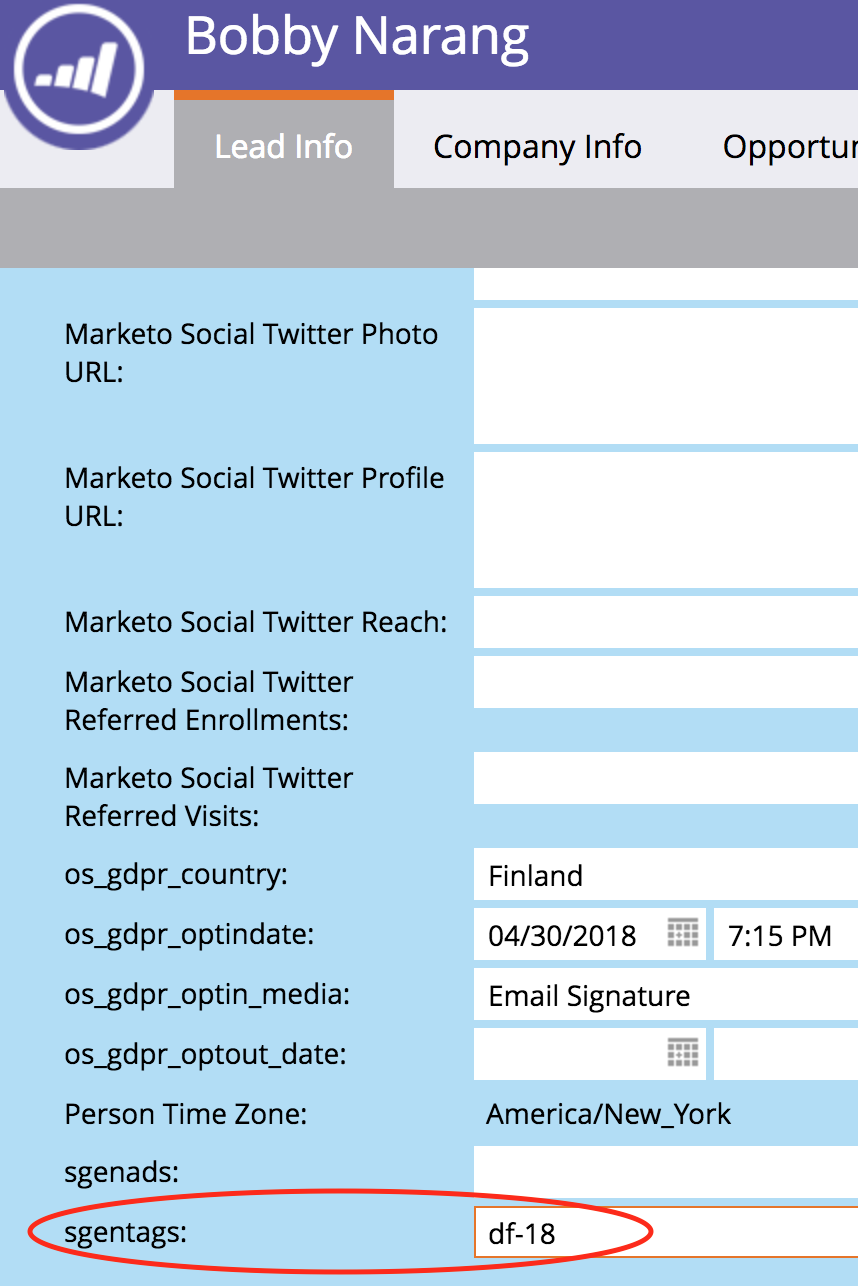
Task: Click the America/New_York time zone value
Action: tap(609, 1114)
